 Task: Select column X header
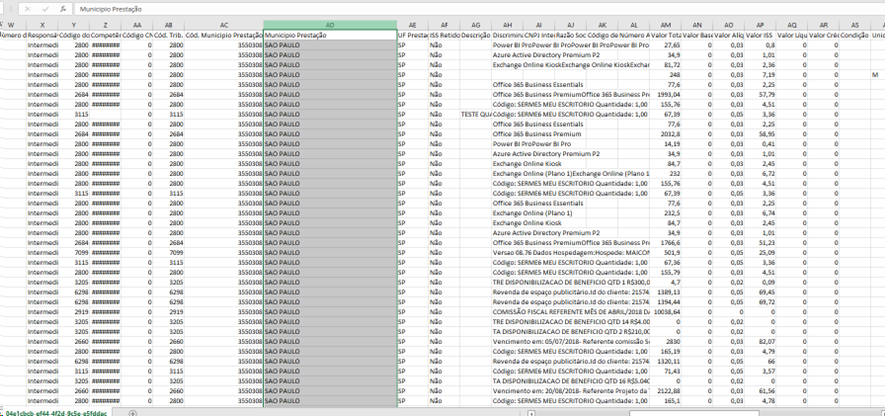[42, 25]
